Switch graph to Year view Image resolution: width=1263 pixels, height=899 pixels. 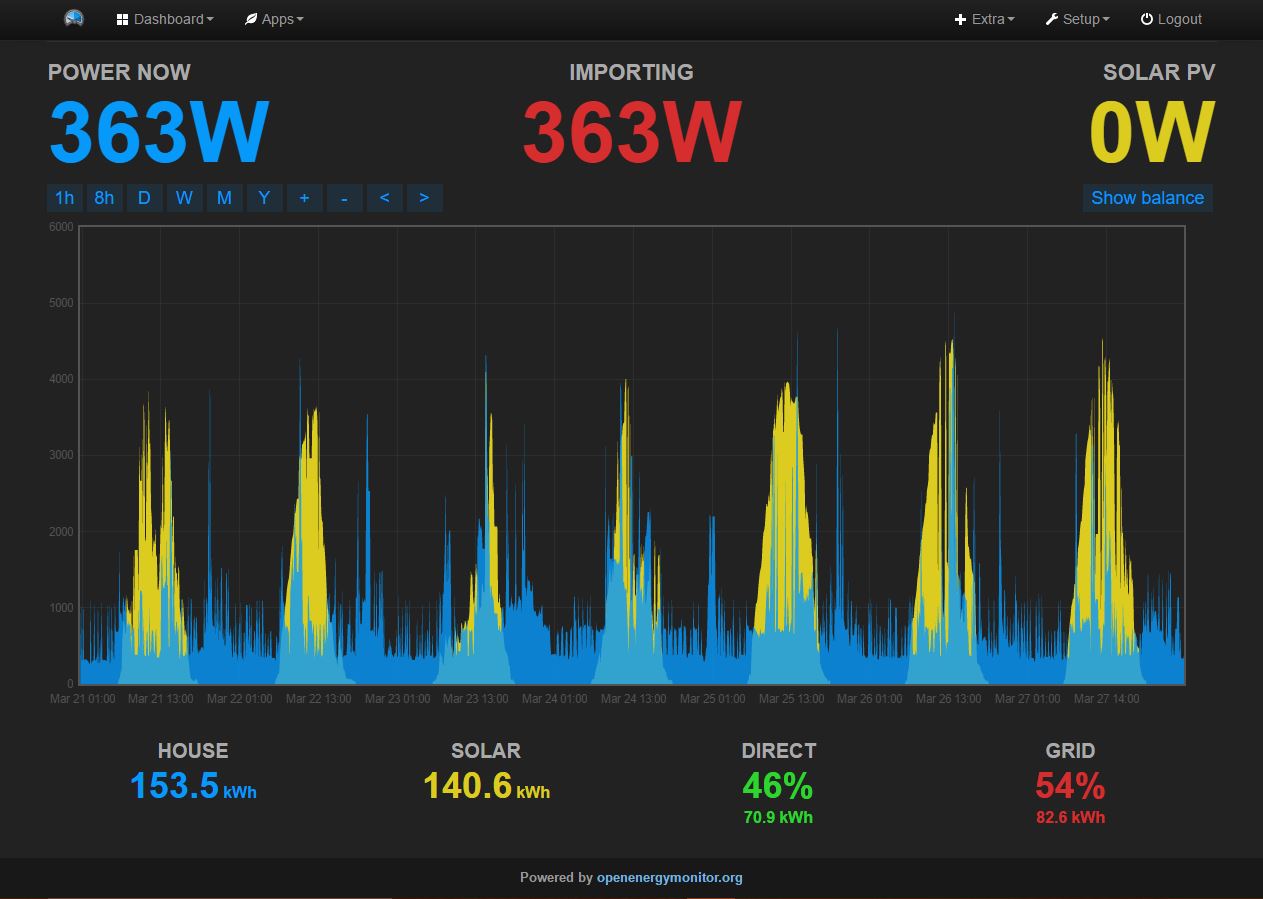pos(264,198)
